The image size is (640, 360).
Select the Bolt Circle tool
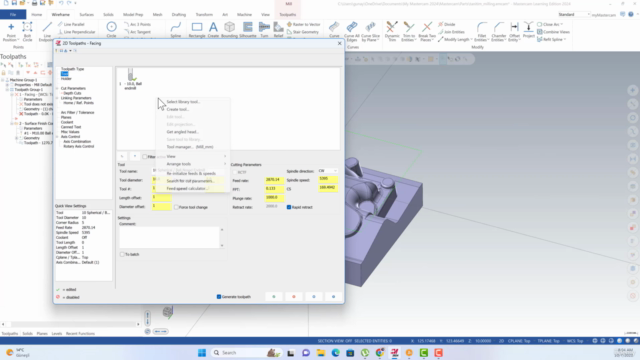(27, 31)
